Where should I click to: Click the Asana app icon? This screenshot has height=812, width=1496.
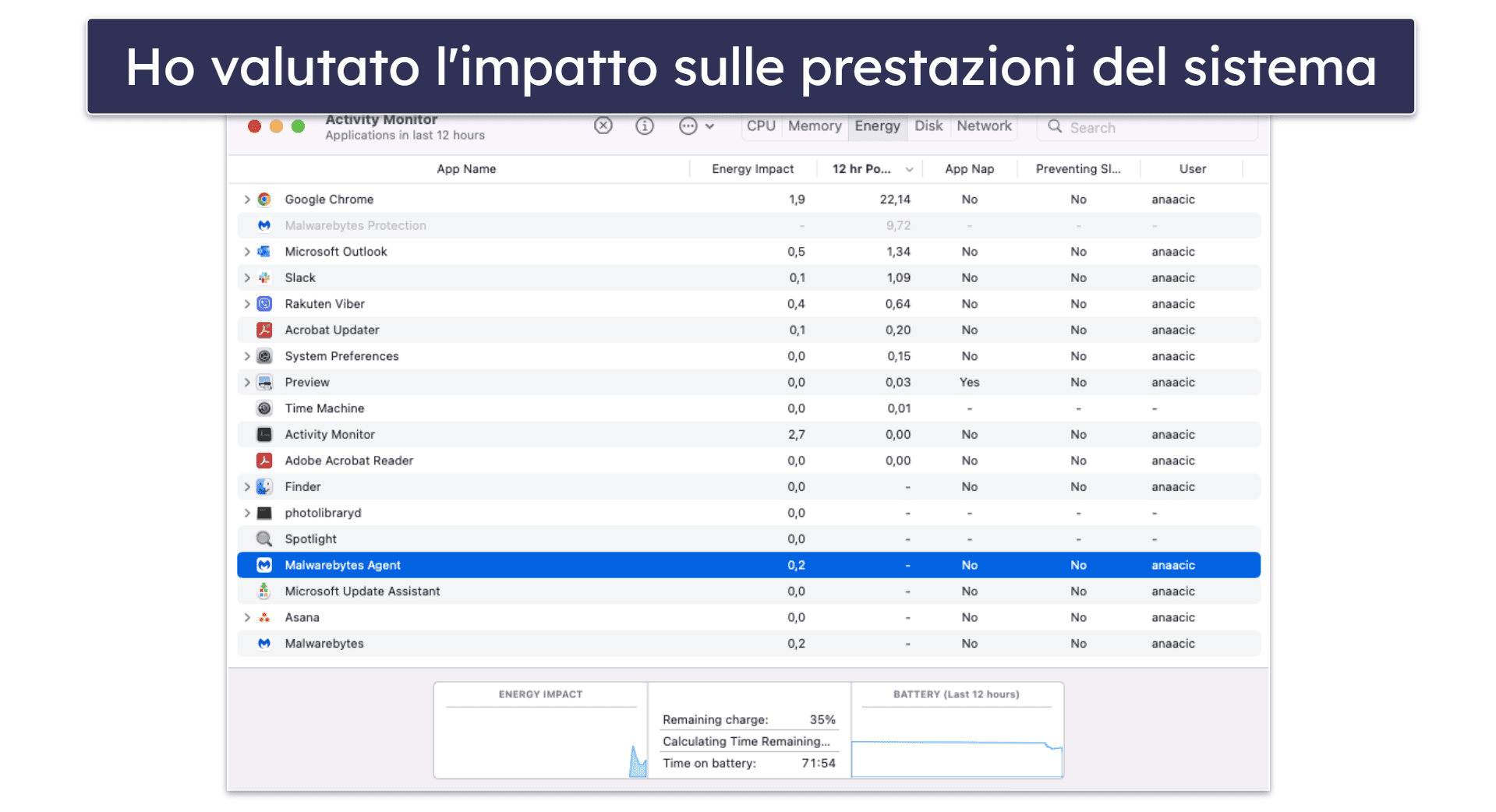coord(264,617)
